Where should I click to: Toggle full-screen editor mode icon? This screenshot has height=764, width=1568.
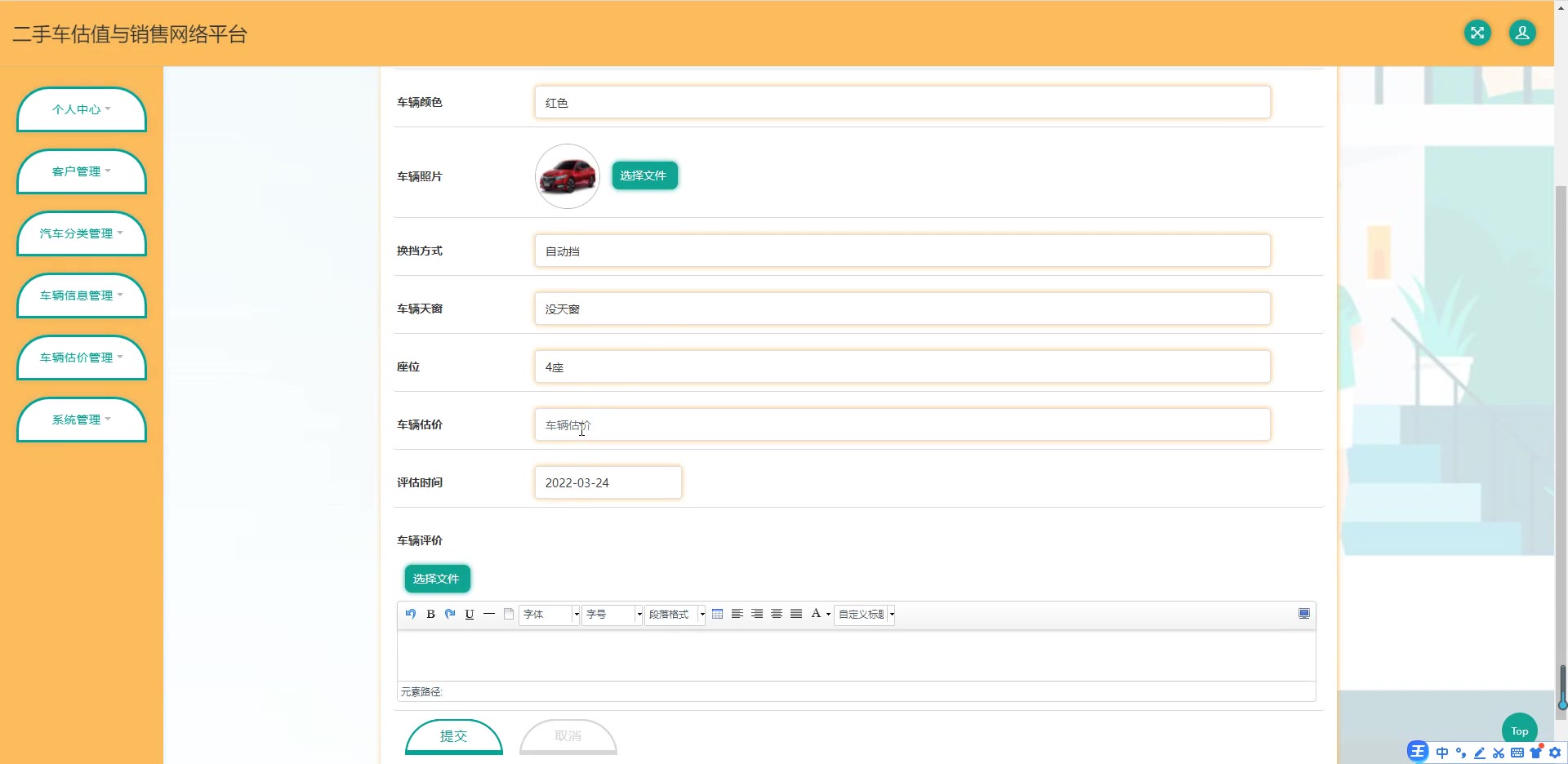[1303, 614]
